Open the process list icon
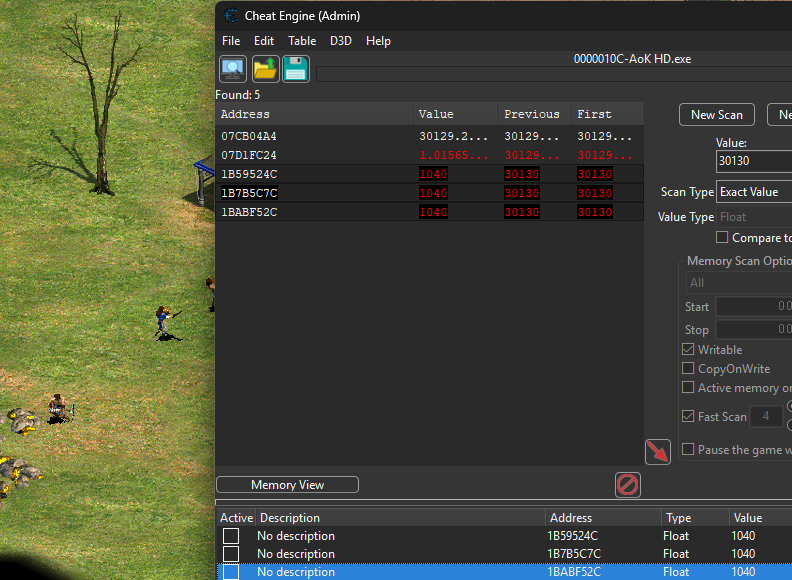The height and width of the screenshot is (580, 792). 233,69
